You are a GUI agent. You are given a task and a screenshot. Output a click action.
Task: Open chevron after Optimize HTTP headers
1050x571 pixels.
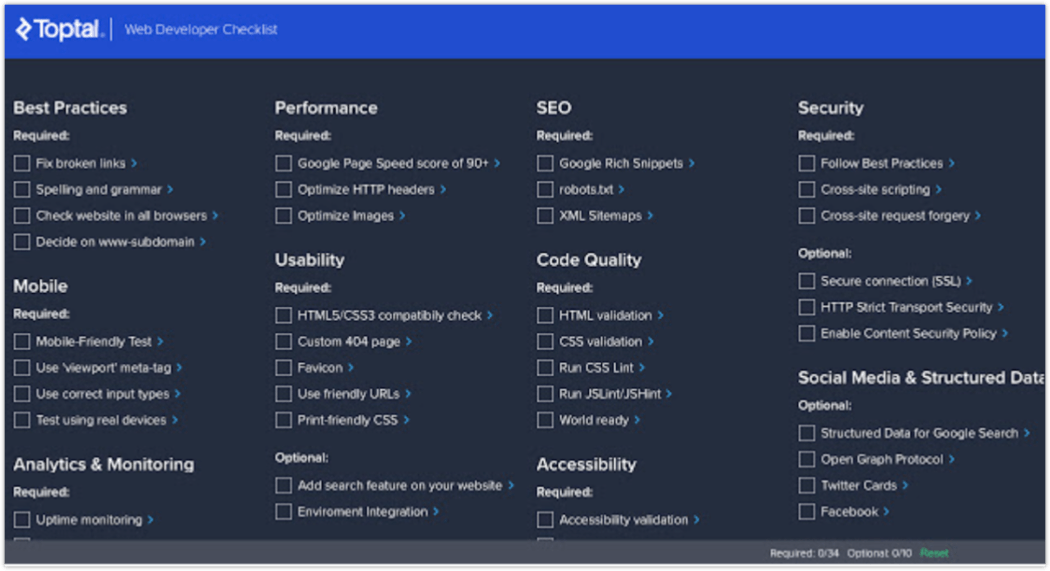click(443, 189)
